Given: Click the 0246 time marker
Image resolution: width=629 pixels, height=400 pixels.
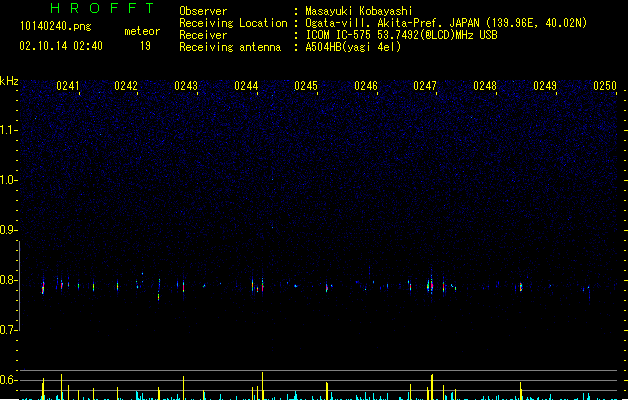Looking at the screenshot, I should click(366, 86).
